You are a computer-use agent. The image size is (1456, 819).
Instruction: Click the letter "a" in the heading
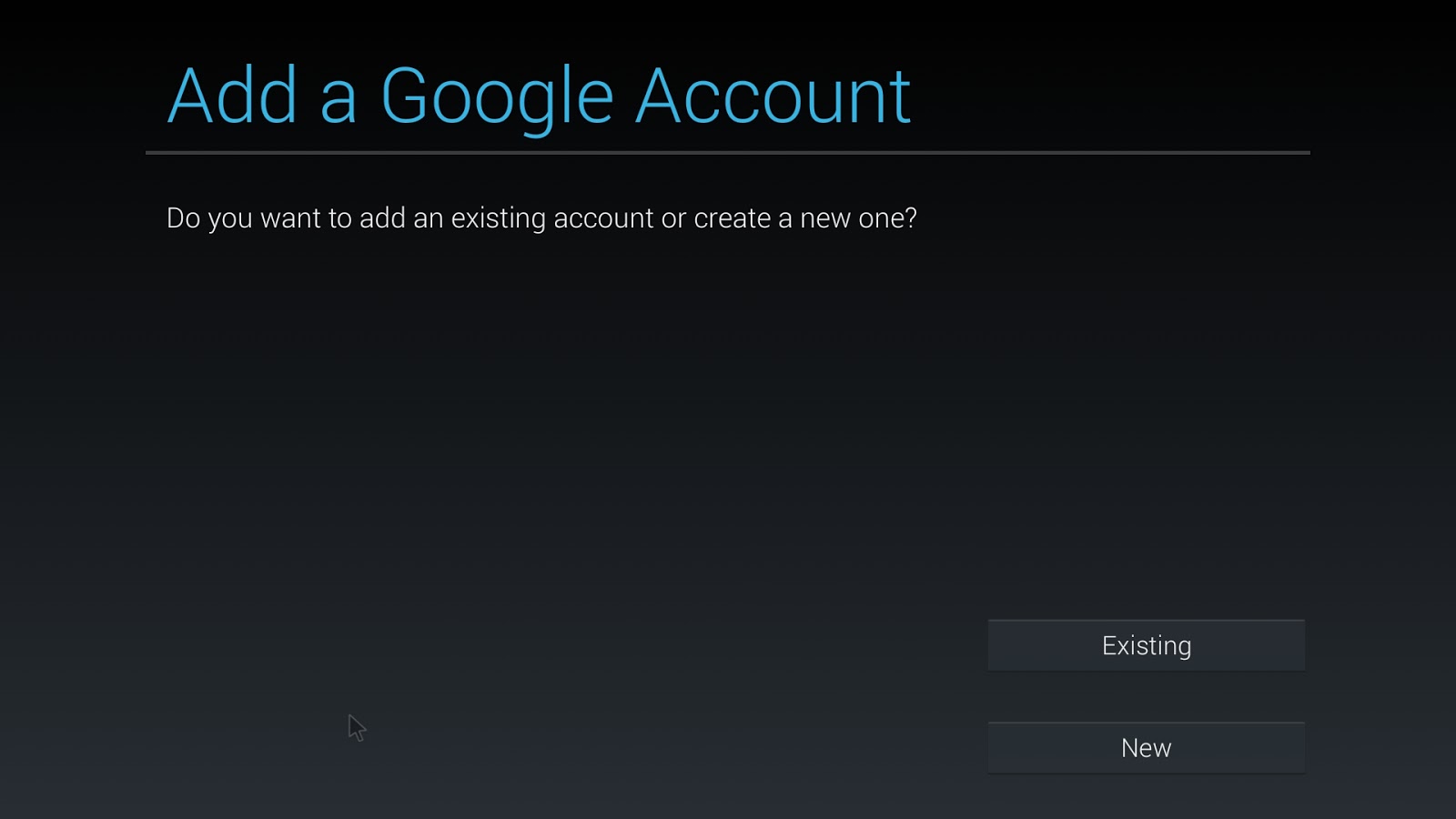[x=338, y=100]
